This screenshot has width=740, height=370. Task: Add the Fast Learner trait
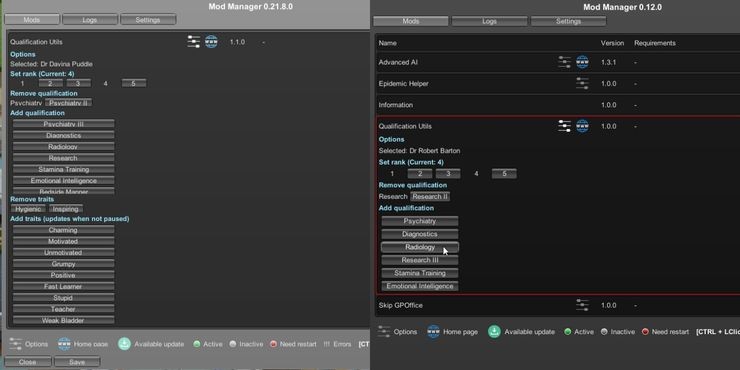(x=63, y=286)
